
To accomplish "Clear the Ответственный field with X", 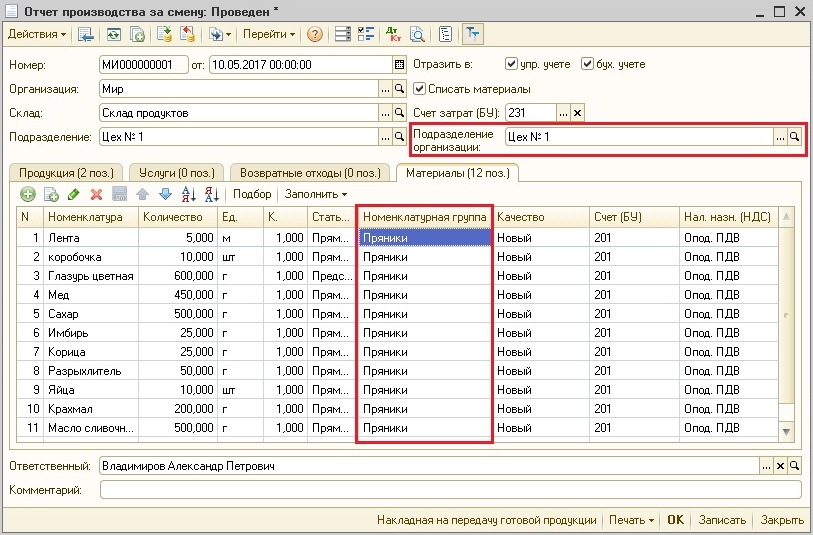I will click(x=780, y=466).
